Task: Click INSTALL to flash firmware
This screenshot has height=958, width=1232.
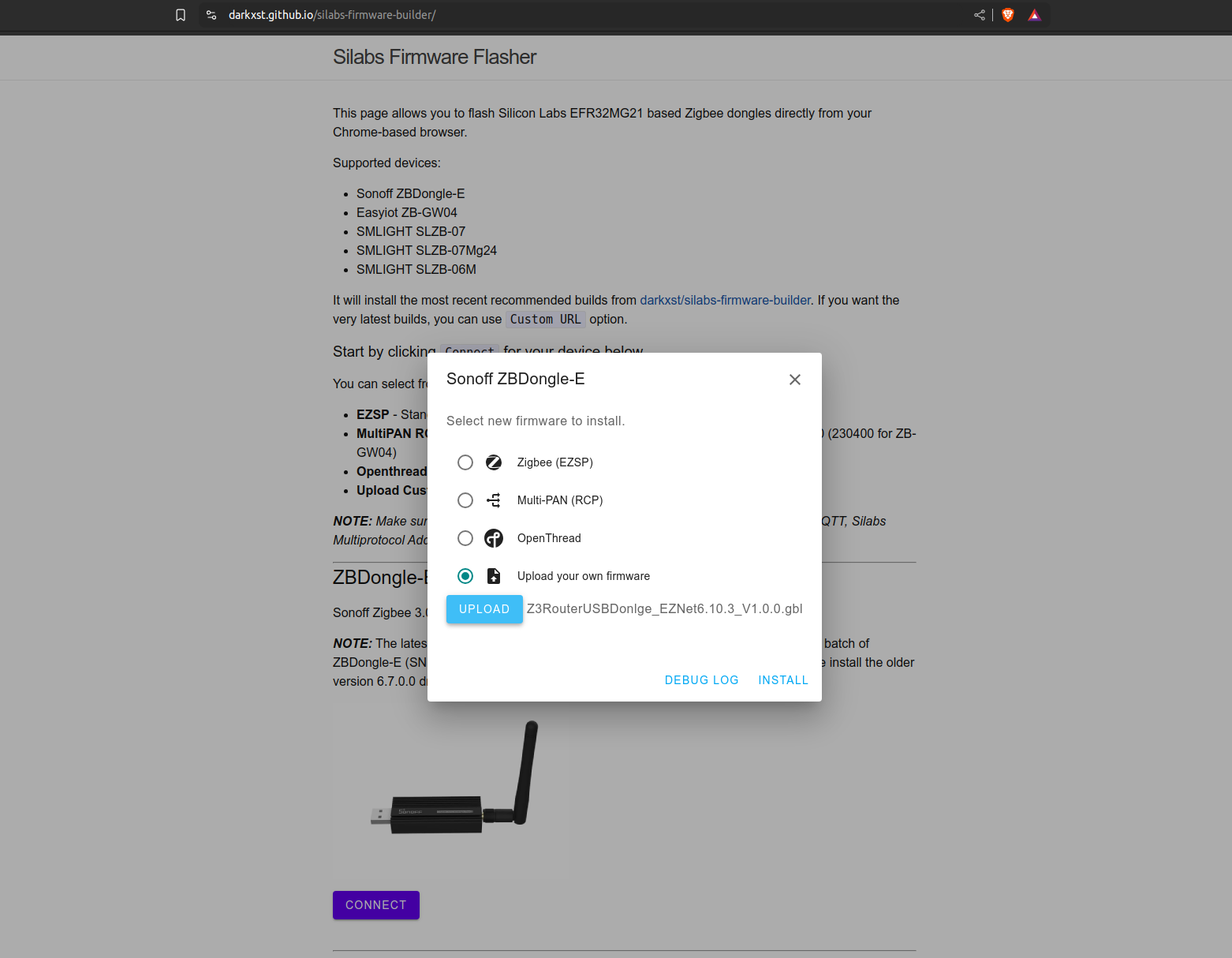Action: [783, 680]
